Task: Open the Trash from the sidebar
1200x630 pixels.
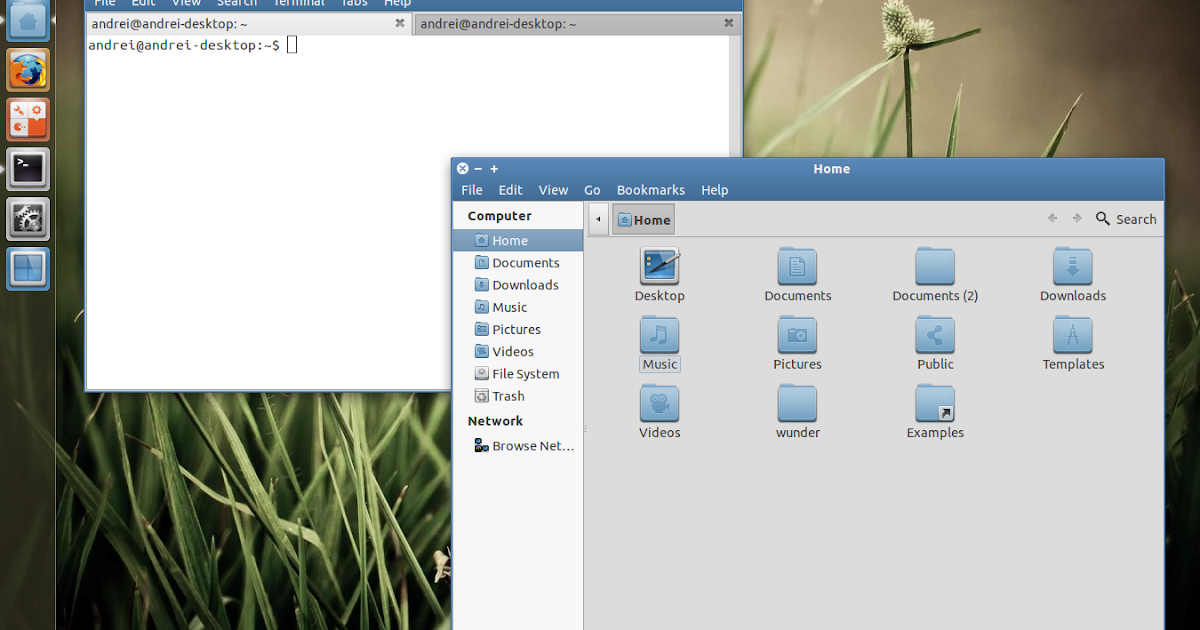Action: 506,395
